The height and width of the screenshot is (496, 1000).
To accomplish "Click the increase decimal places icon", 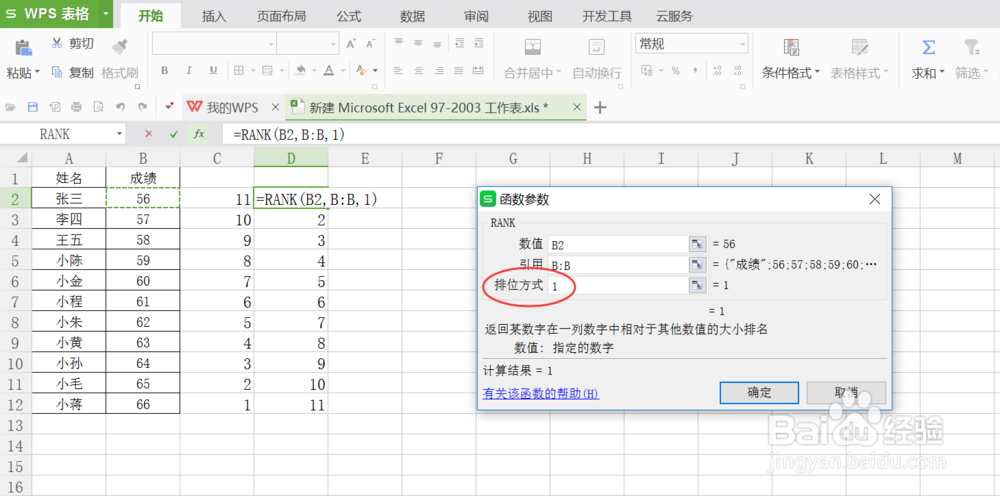I will (717, 71).
